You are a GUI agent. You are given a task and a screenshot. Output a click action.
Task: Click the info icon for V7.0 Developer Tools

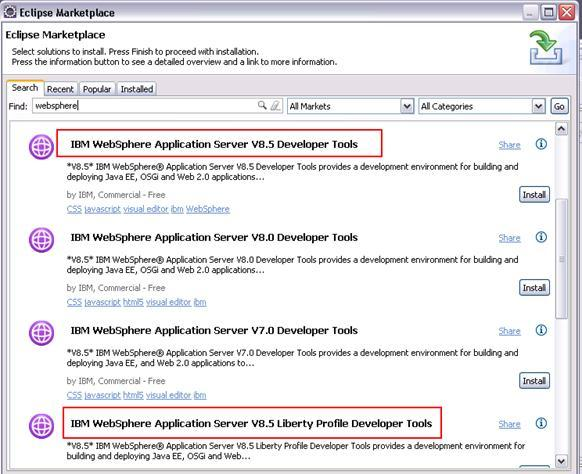click(541, 330)
